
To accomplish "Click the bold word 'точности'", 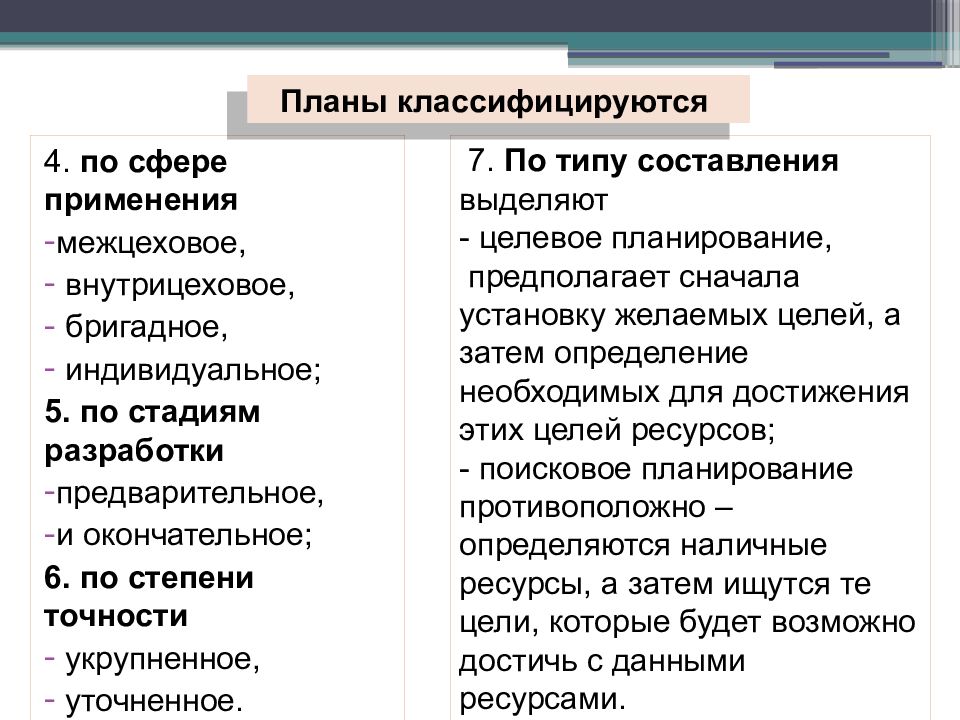I will point(116,616).
